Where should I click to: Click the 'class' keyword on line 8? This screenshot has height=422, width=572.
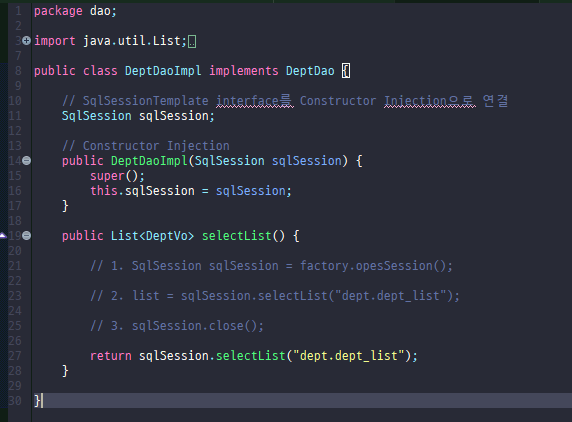(100, 71)
